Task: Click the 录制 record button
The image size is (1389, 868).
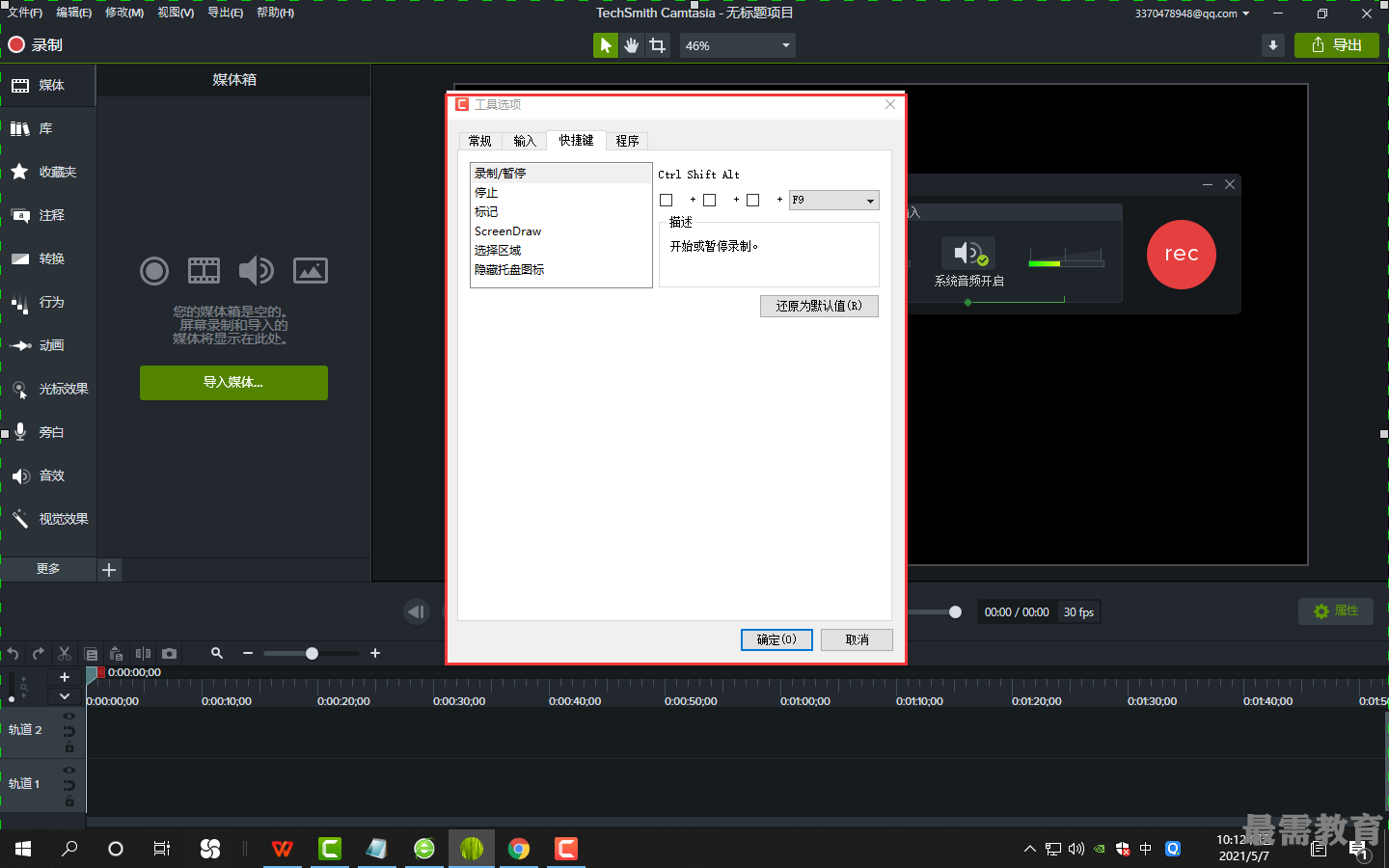Action: (36, 45)
